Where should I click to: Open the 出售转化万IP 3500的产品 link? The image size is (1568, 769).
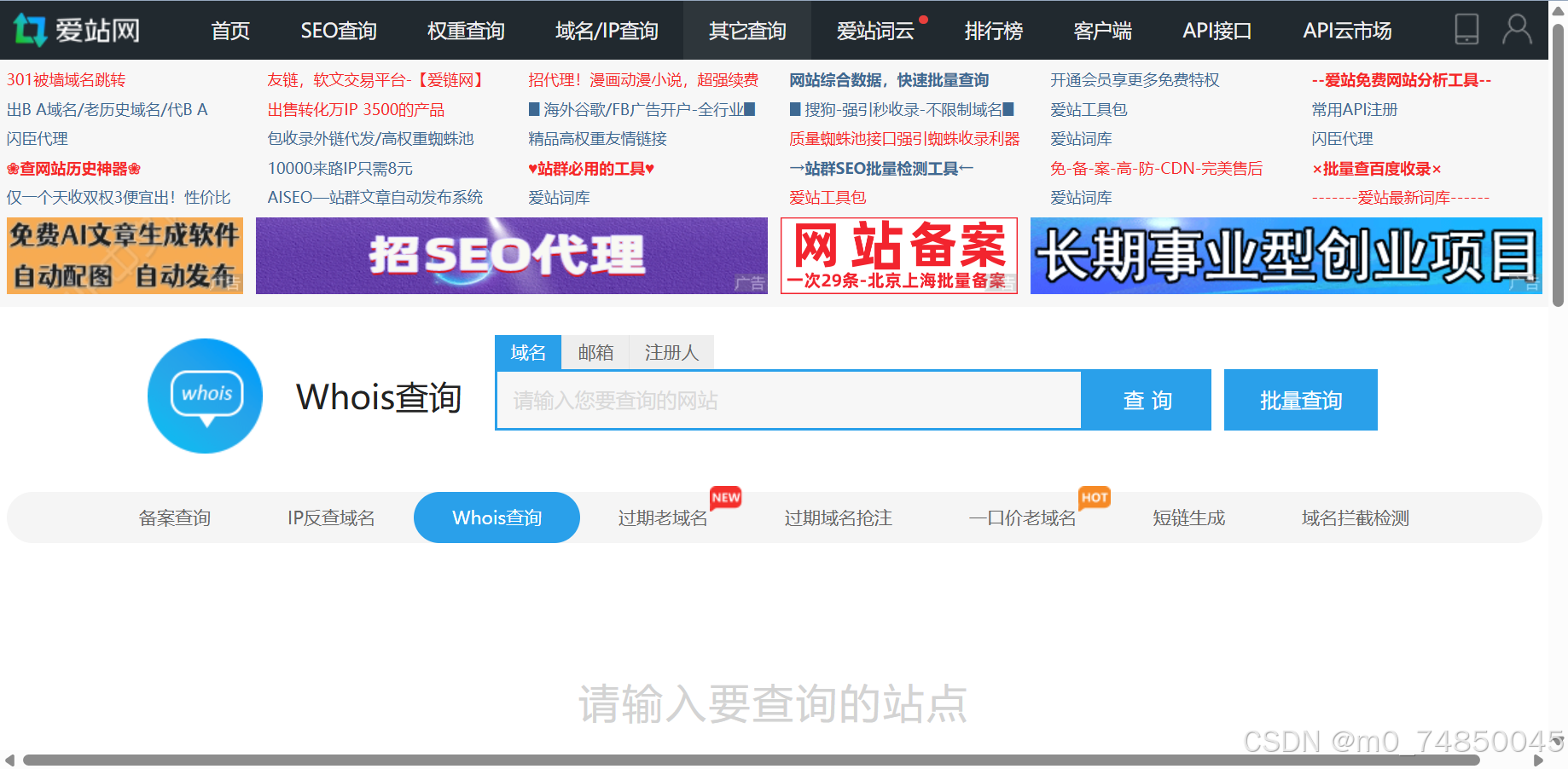tap(356, 109)
